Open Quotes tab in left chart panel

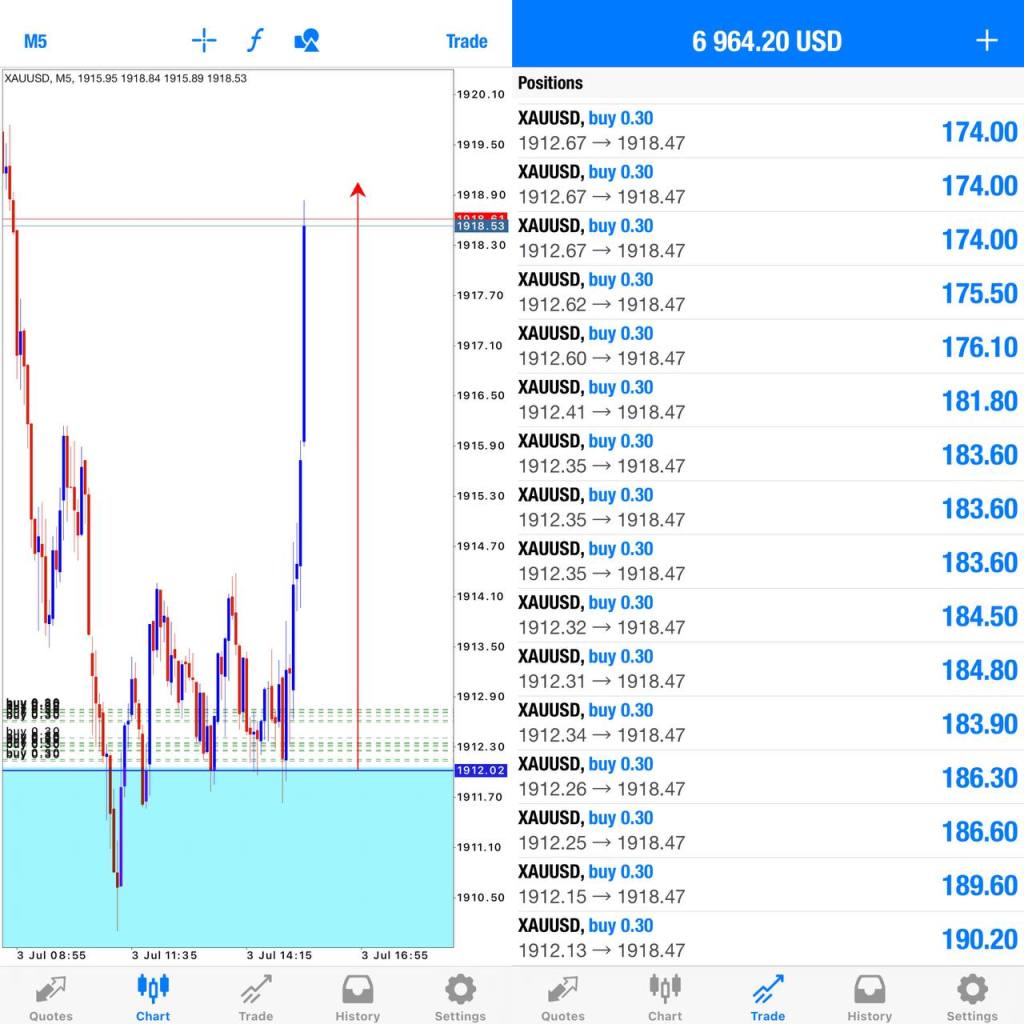[51, 997]
